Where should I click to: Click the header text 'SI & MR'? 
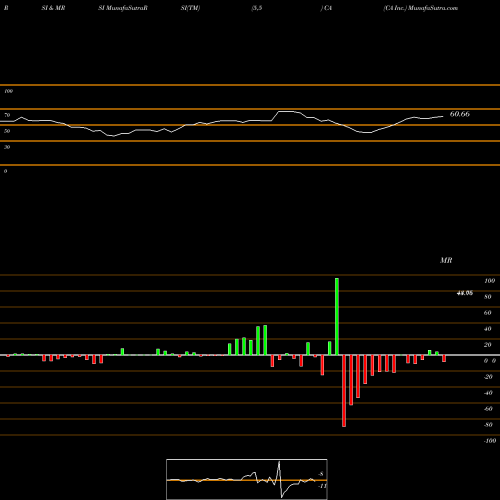point(53,8)
